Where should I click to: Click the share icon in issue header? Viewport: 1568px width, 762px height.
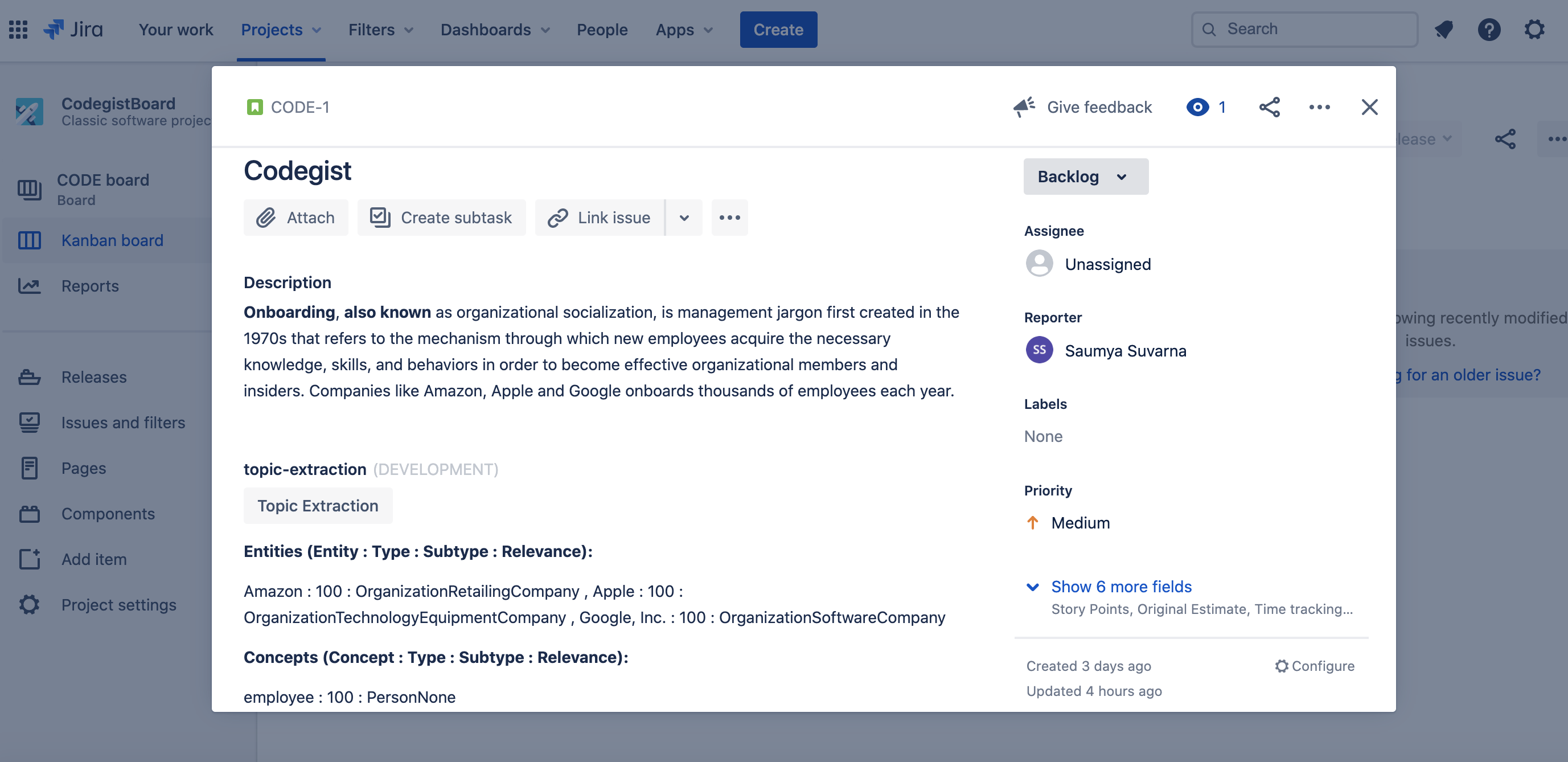click(x=1269, y=107)
